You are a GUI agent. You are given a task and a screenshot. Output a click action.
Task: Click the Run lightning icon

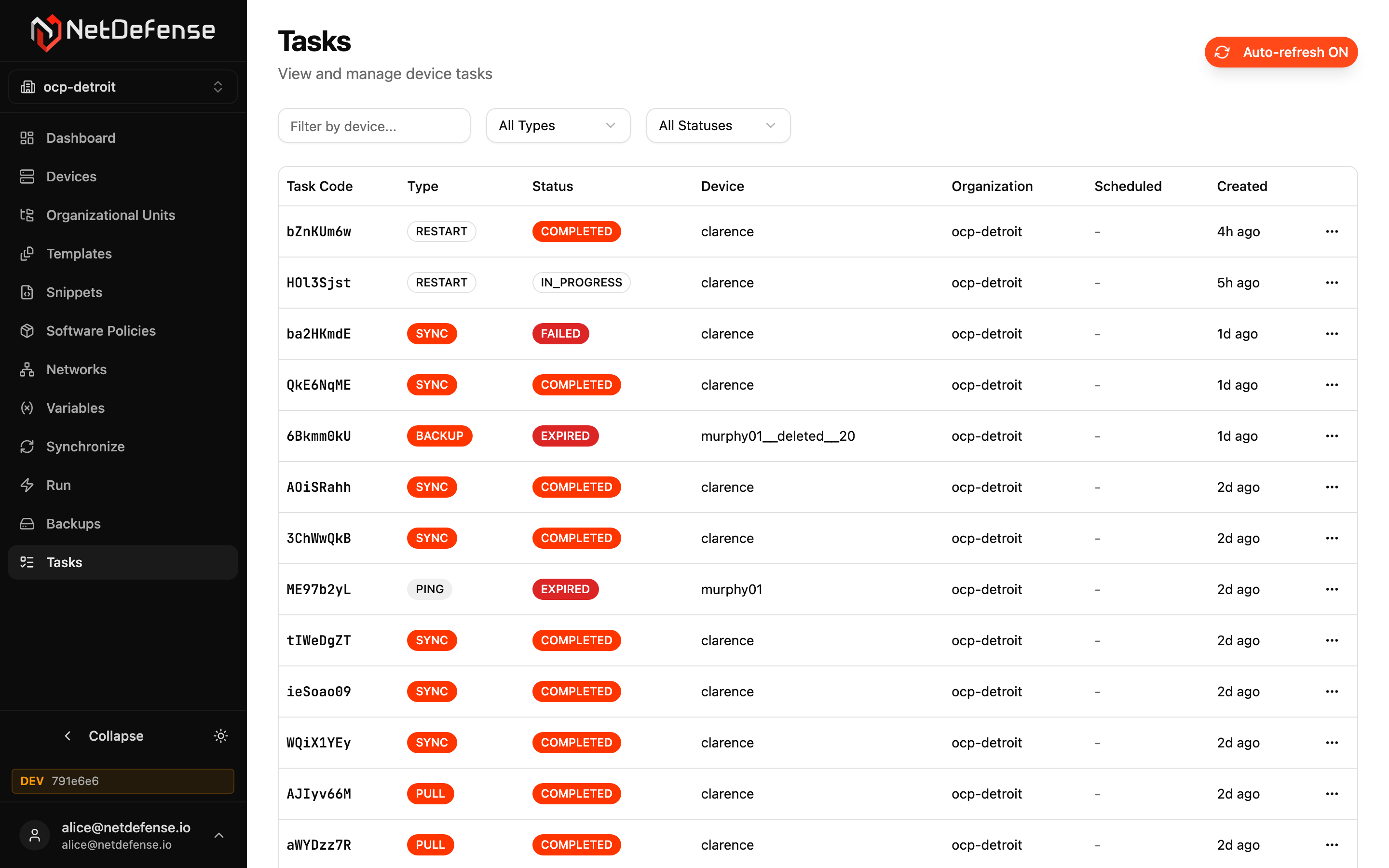[x=27, y=485]
